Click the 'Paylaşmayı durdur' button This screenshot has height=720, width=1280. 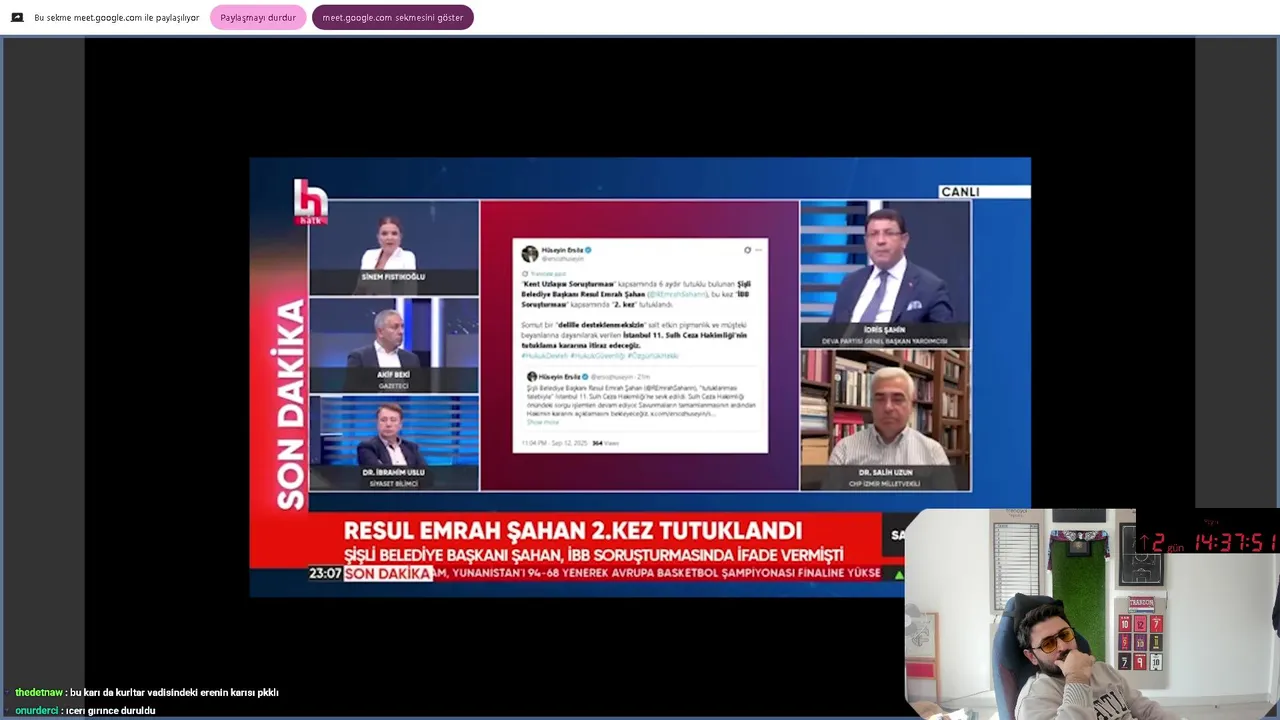click(258, 17)
